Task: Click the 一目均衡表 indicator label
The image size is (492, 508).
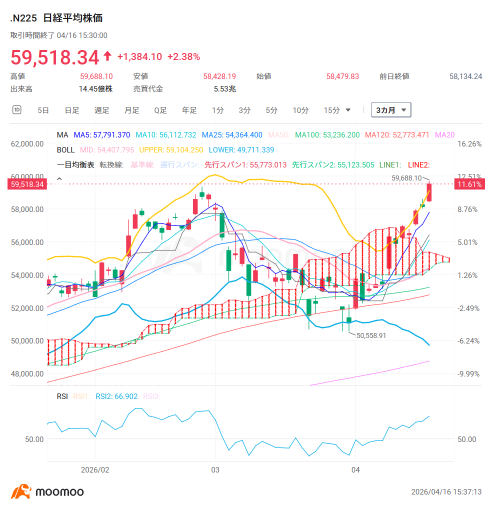Action: [x=75, y=165]
